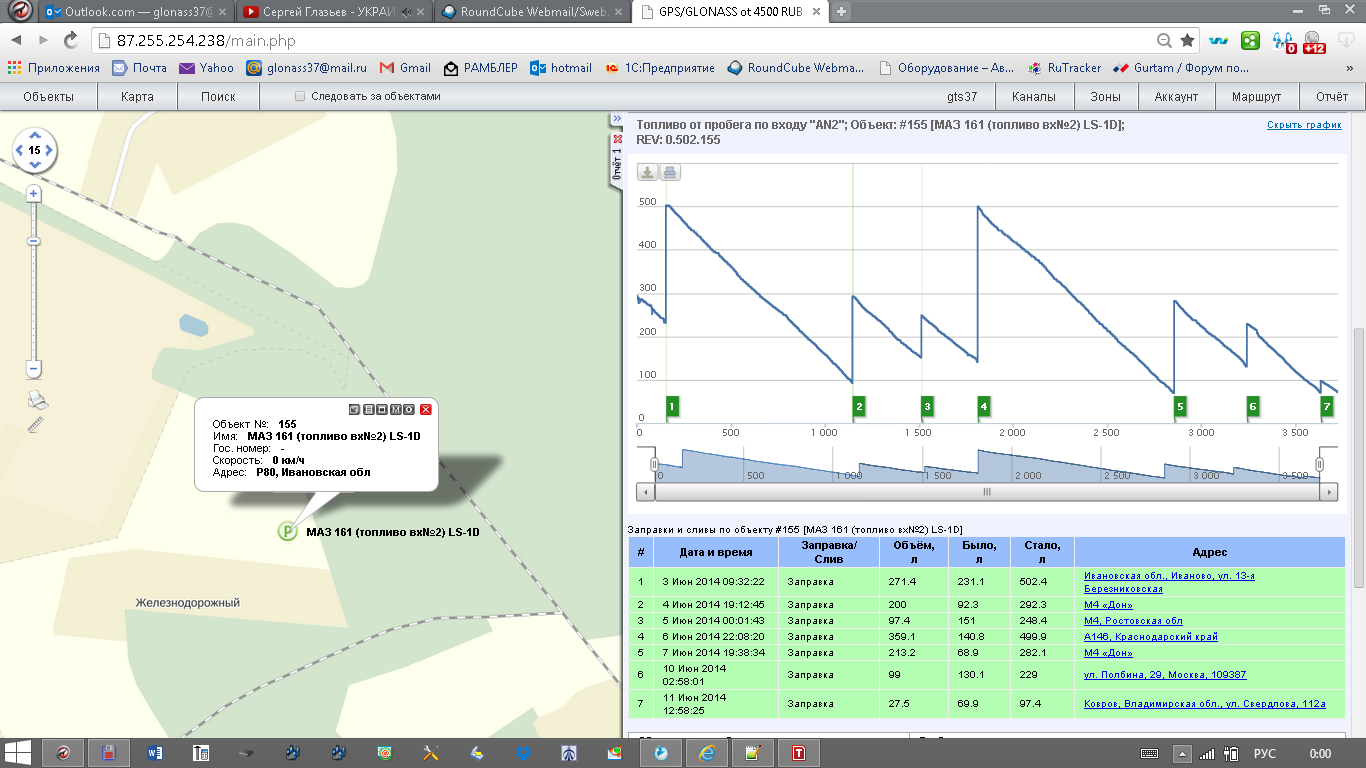Bookmark this page with the star icon
The height and width of the screenshot is (768, 1366).
(x=1187, y=41)
